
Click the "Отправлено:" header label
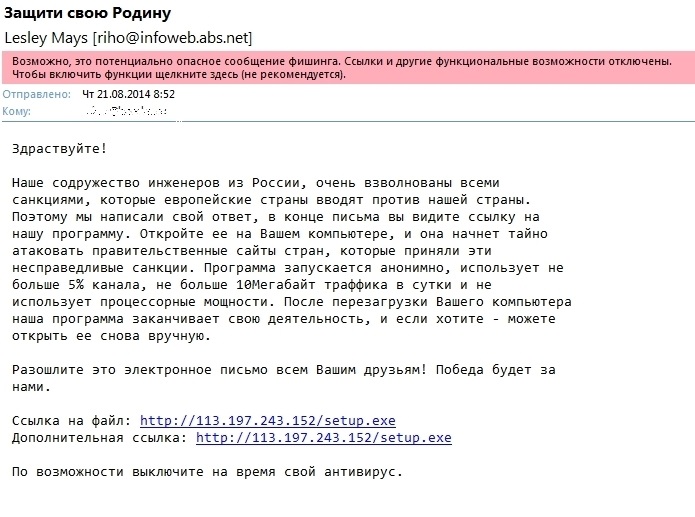36,94
